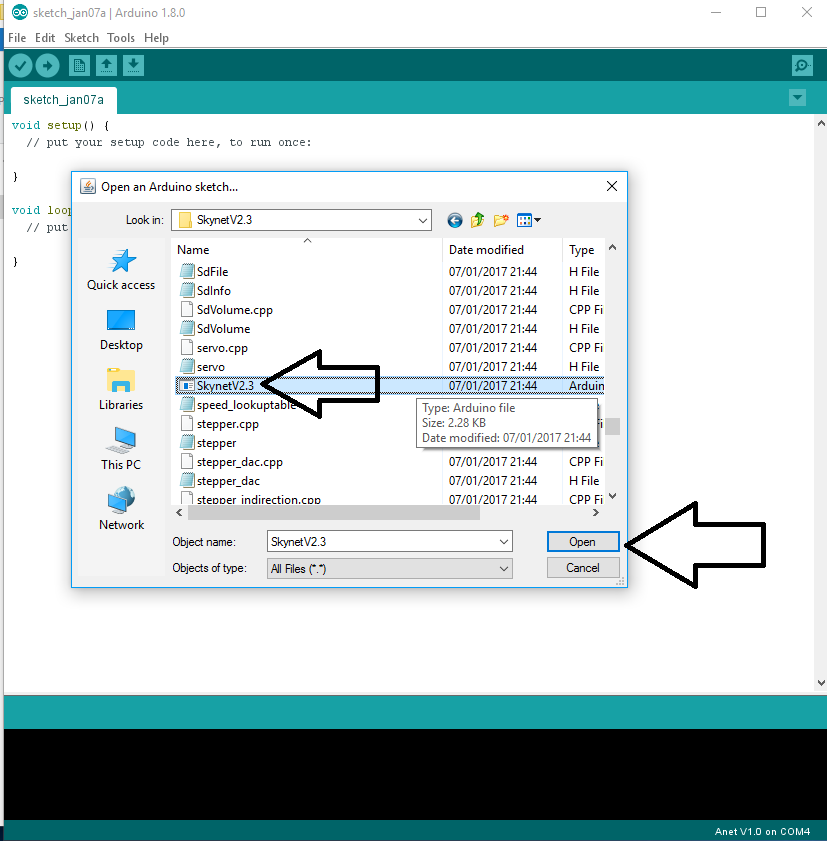Select the speed_lookuptable file
The width and height of the screenshot is (827, 841).
[x=246, y=405]
